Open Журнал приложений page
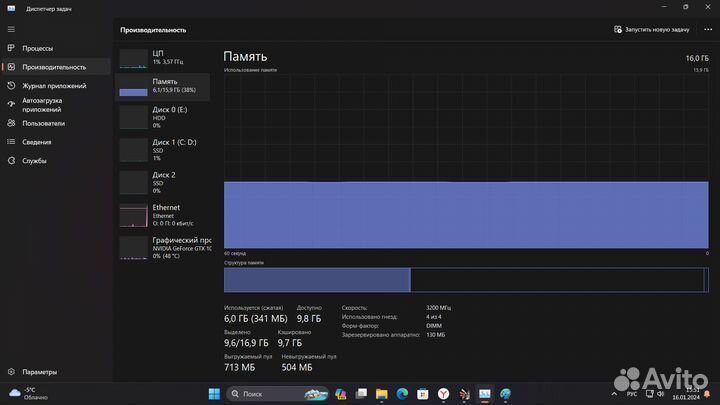The height and width of the screenshot is (405, 720). (x=56, y=86)
